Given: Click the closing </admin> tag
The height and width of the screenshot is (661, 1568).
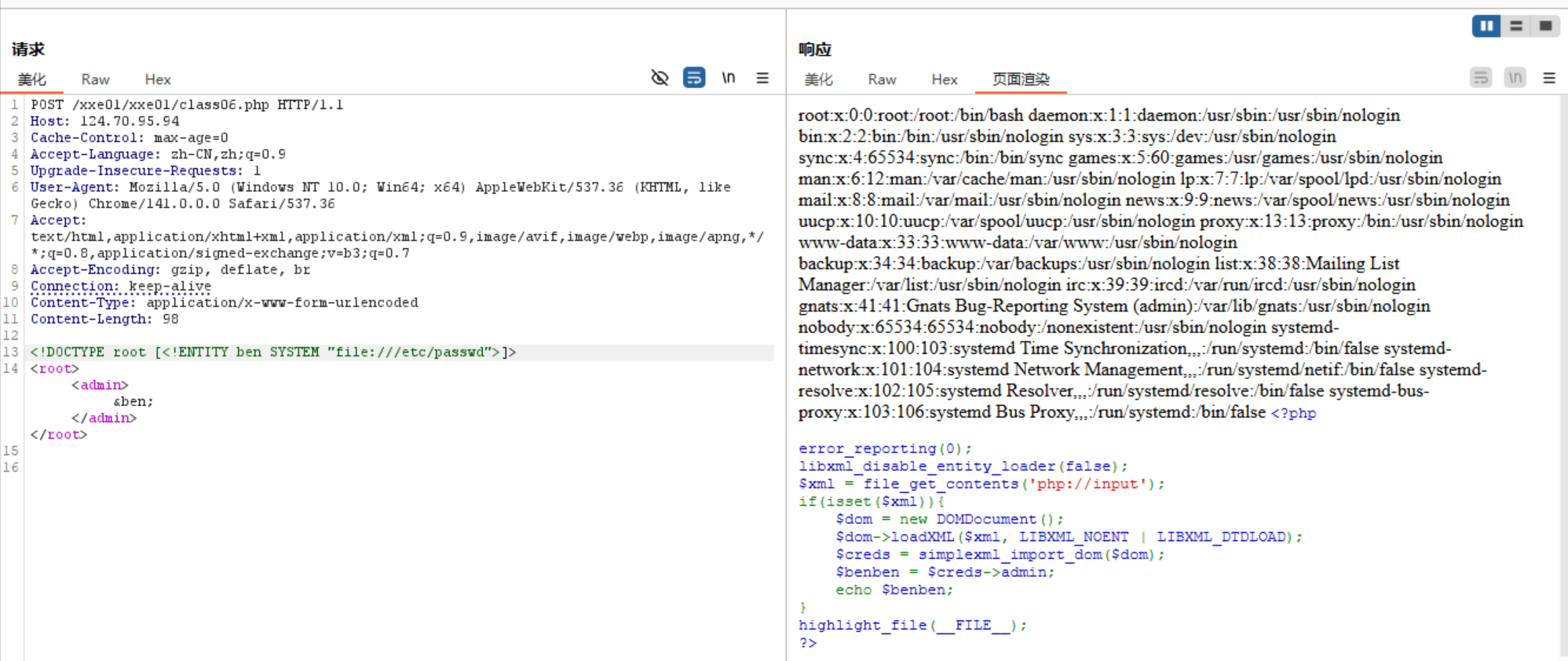Looking at the screenshot, I should 104,418.
